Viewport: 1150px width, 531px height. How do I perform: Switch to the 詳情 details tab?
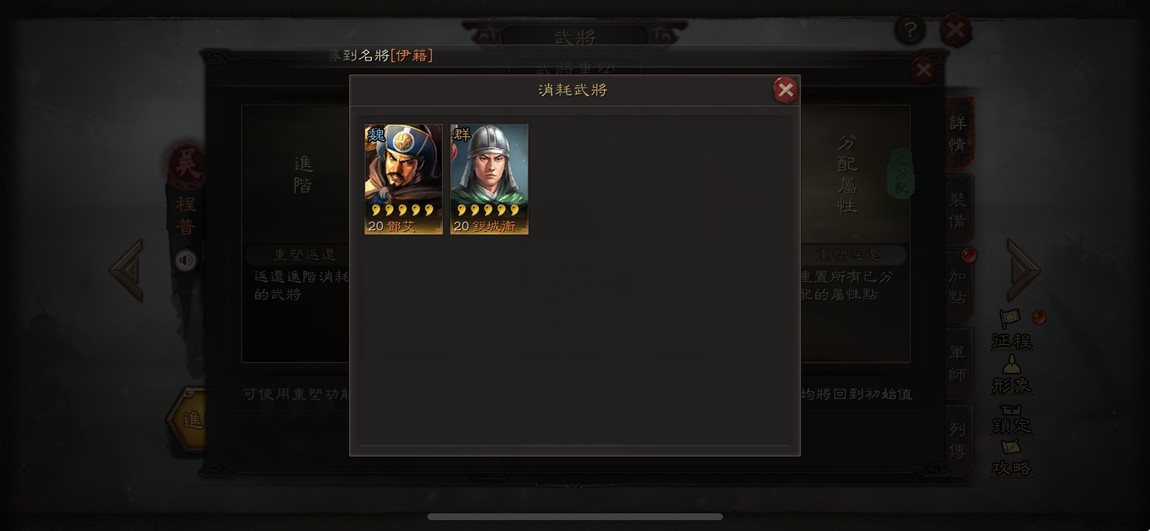point(959,133)
